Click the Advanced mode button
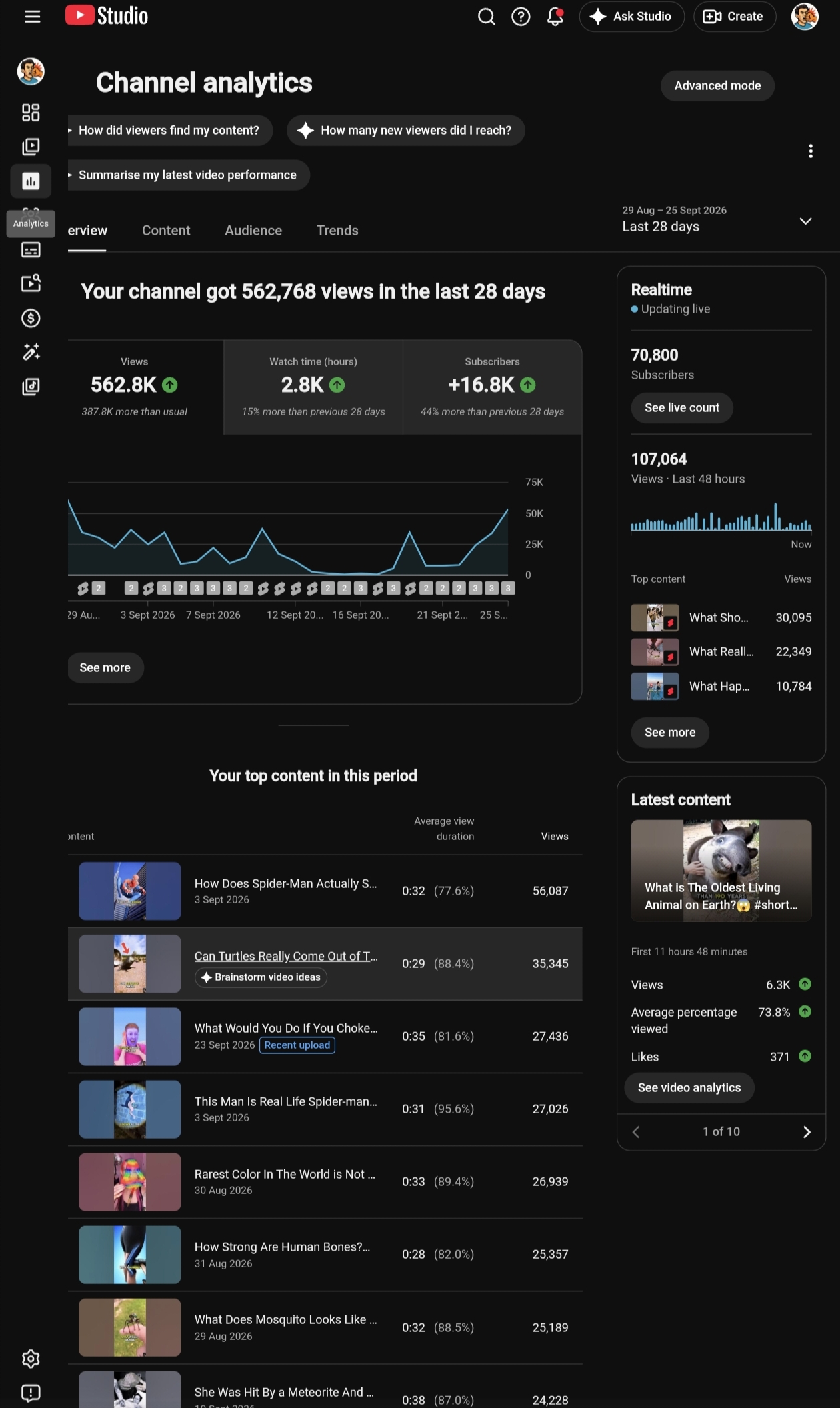 click(717, 86)
